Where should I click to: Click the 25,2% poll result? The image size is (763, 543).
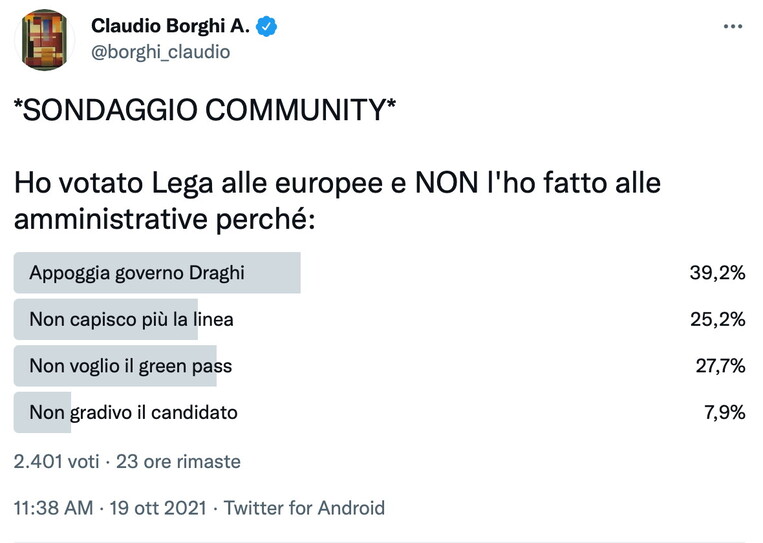(x=718, y=320)
